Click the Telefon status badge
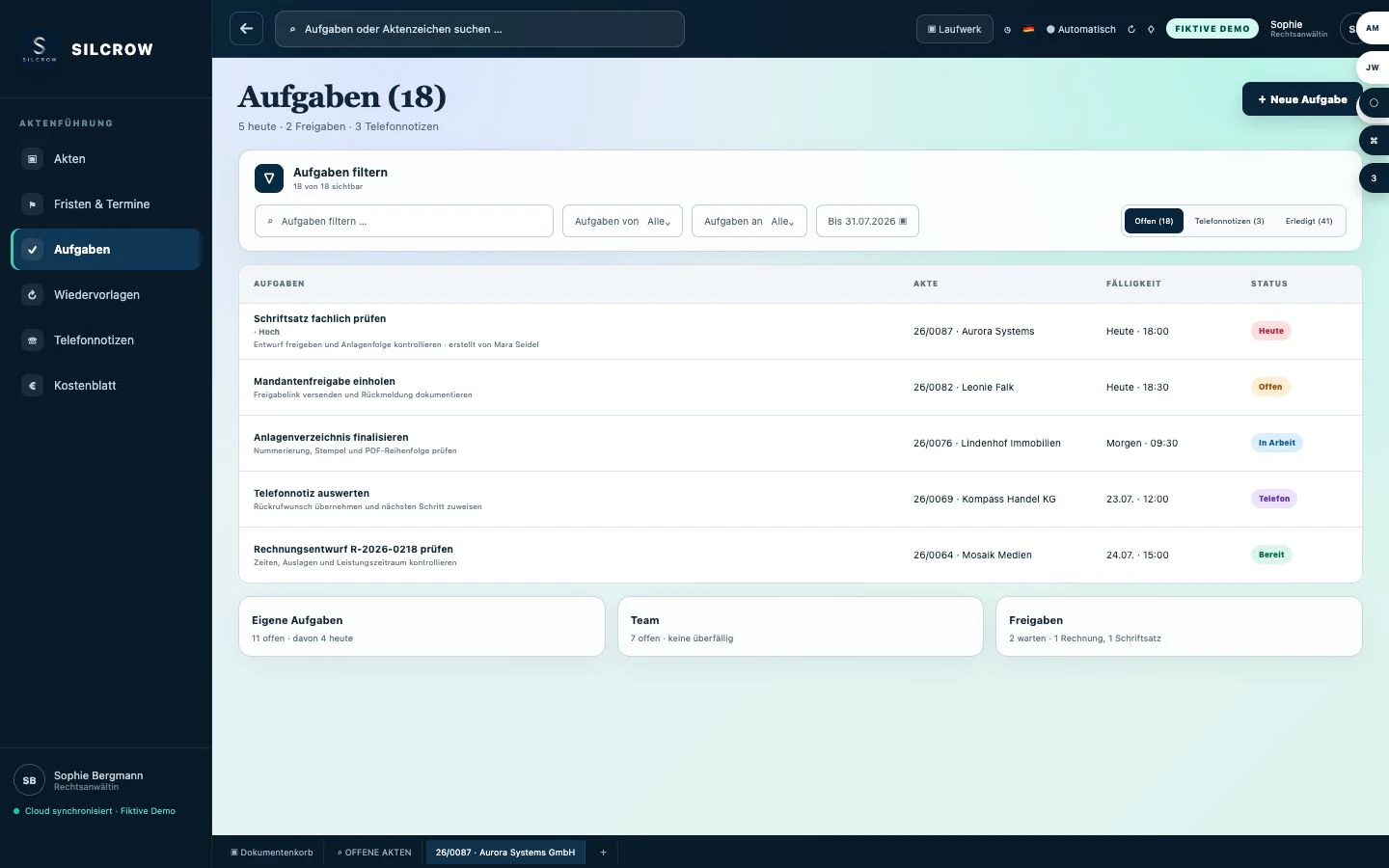The height and width of the screenshot is (868, 1389). tap(1274, 499)
